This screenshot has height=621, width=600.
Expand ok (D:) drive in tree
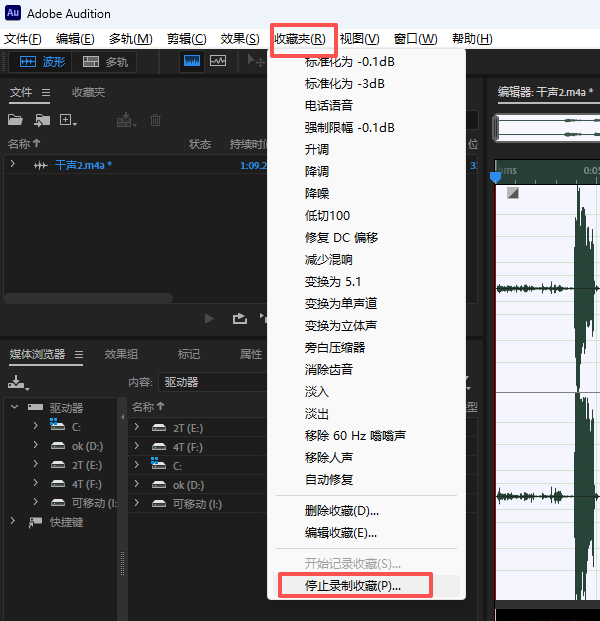[x=36, y=444]
